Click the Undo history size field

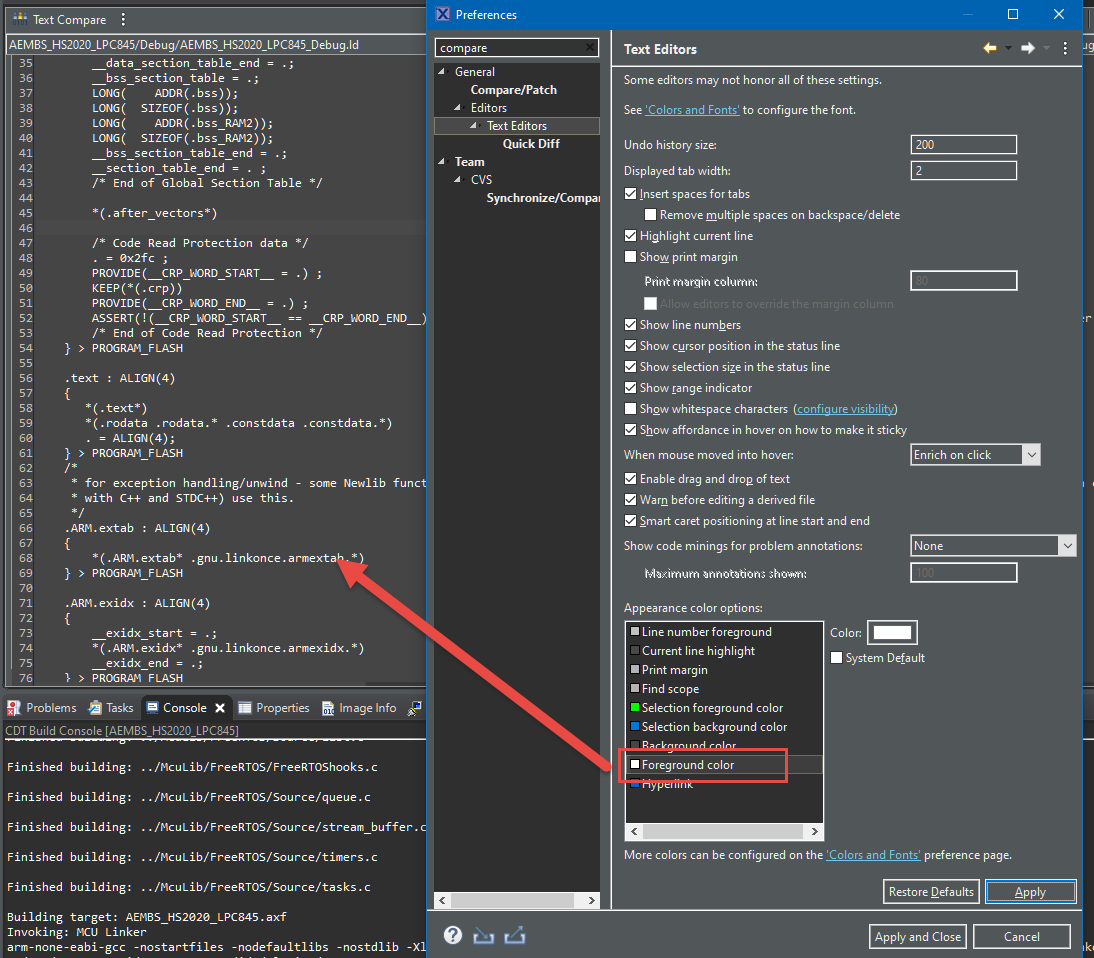pos(963,145)
